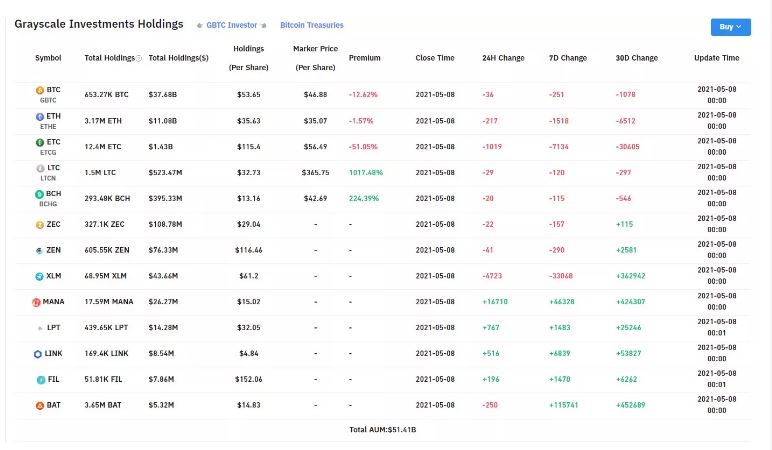Select the BCHG ticker label

48,204
